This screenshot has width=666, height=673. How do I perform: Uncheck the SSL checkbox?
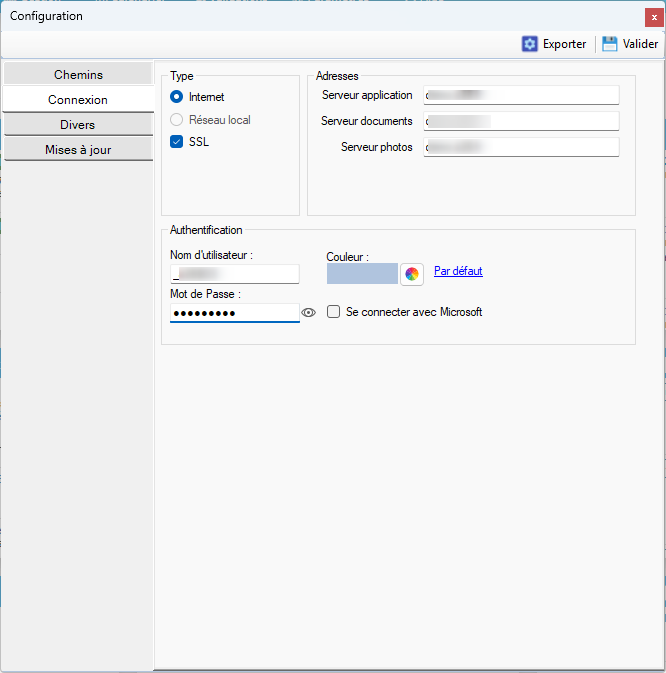point(177,142)
